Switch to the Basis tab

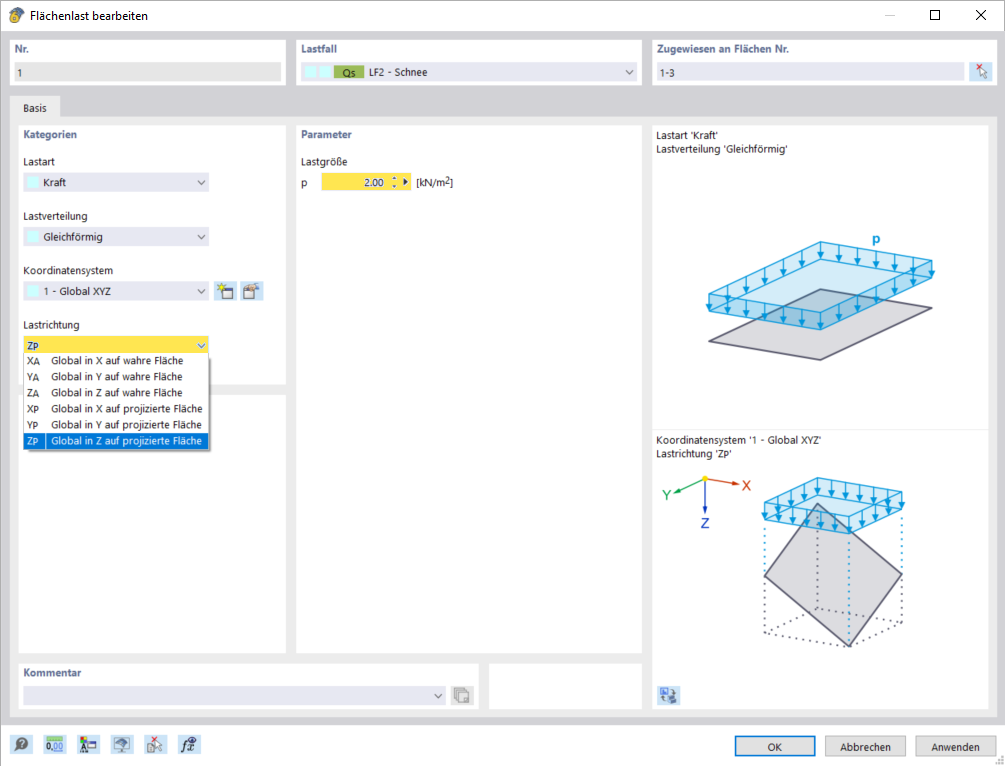(35, 108)
